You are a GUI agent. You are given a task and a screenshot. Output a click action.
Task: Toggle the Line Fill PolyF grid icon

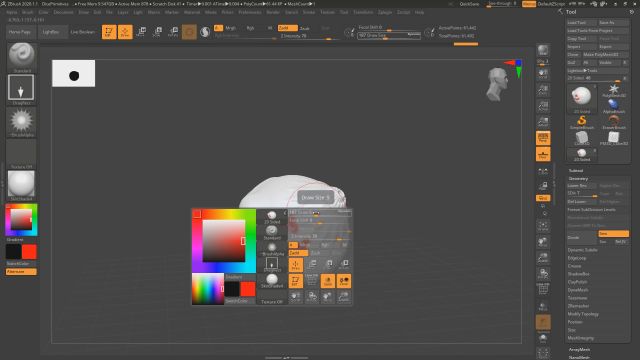coord(543,289)
